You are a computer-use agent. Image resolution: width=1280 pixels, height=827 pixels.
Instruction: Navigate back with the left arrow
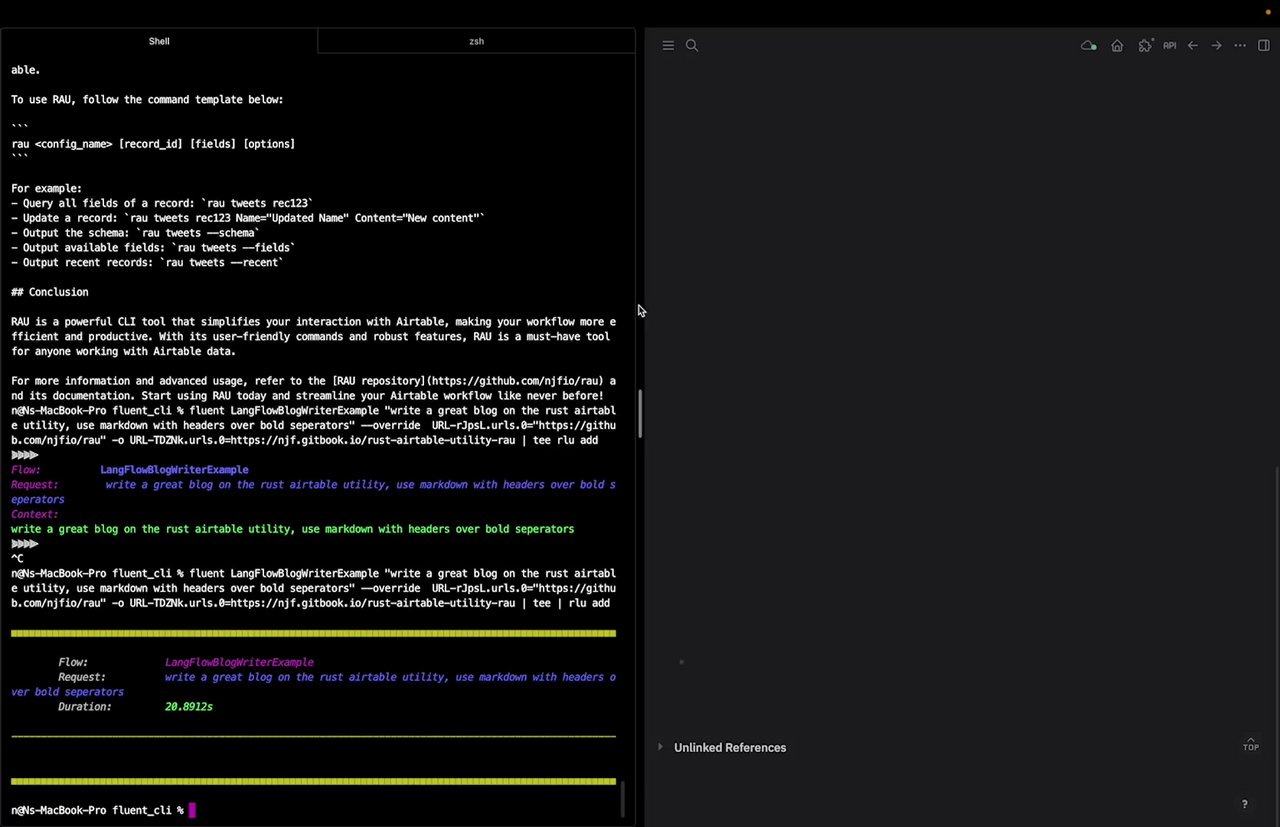1193,46
